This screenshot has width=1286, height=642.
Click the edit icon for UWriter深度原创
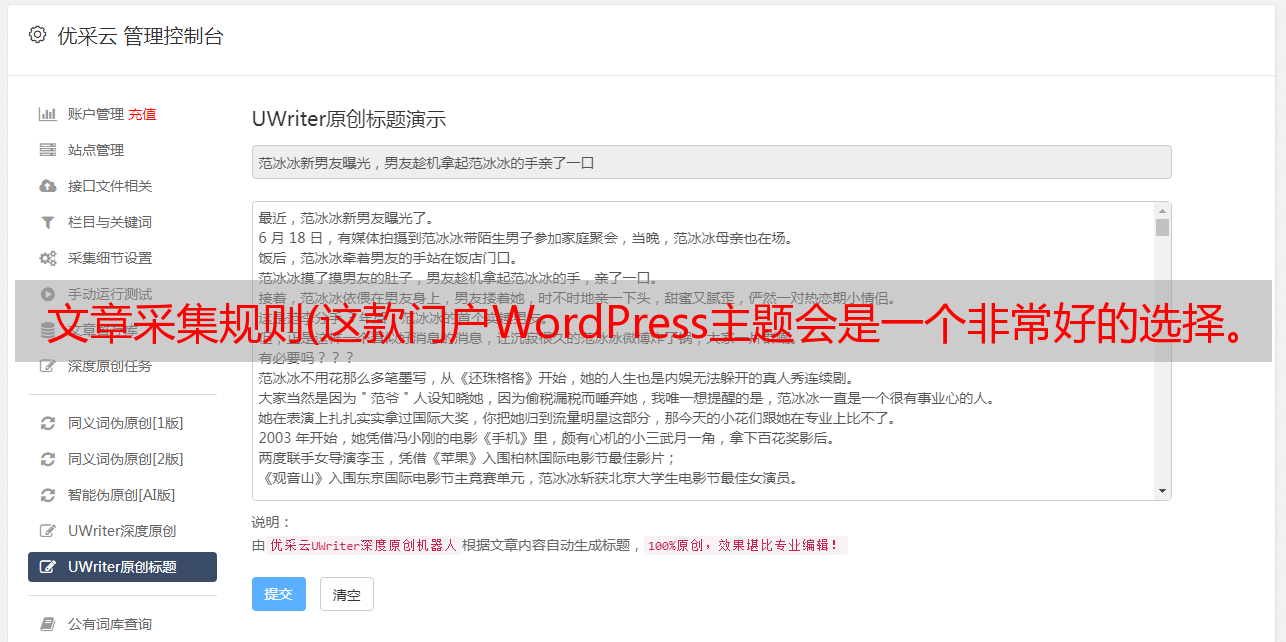click(47, 531)
